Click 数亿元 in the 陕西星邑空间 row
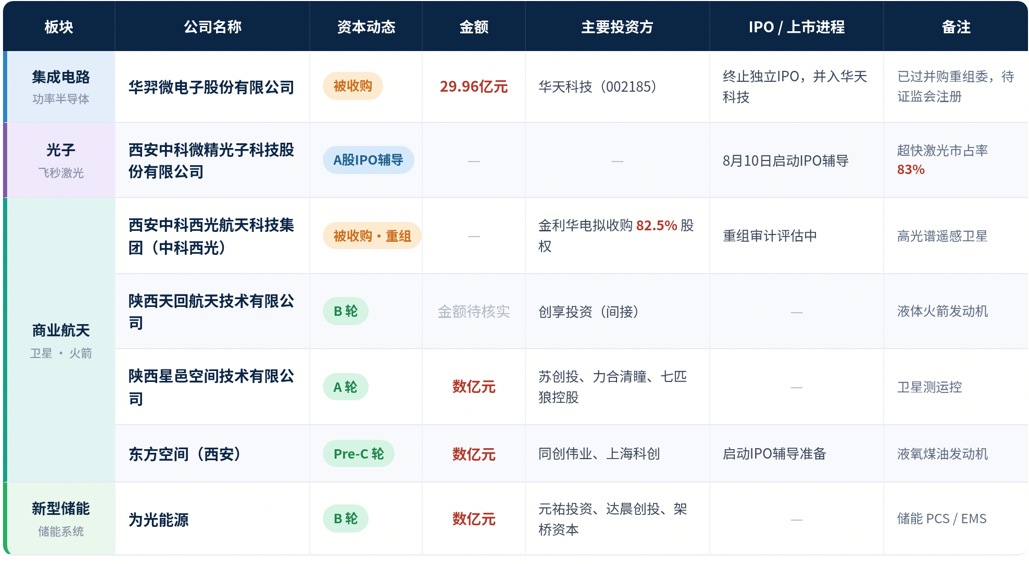1029x564 pixels. coord(473,387)
